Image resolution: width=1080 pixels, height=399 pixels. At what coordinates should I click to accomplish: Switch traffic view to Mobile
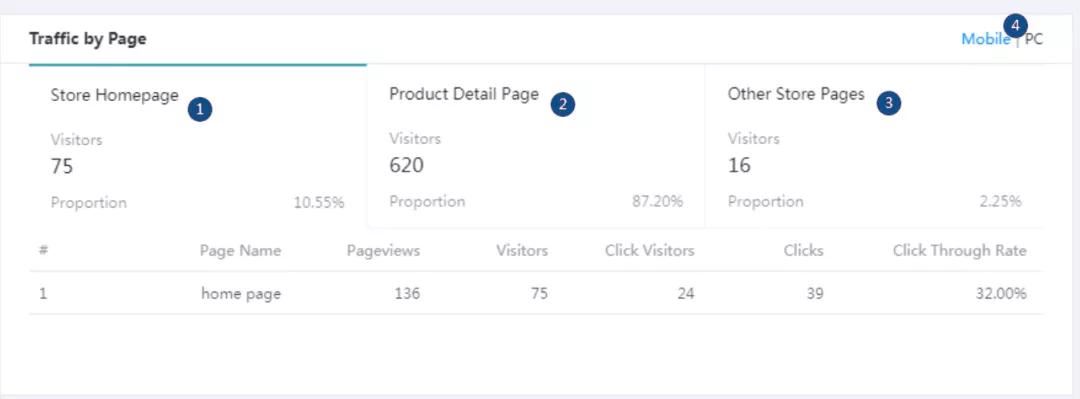click(985, 39)
